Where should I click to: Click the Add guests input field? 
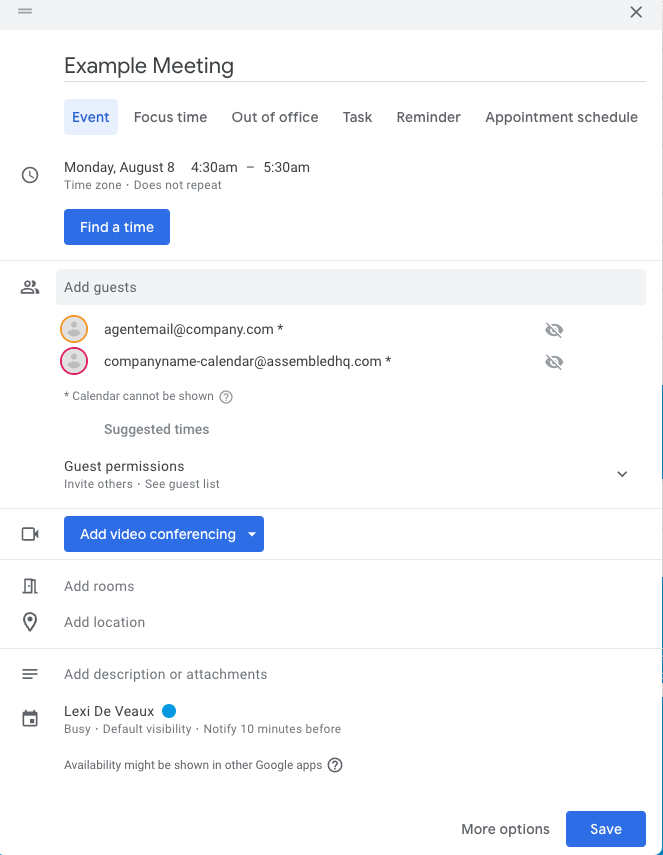point(351,287)
